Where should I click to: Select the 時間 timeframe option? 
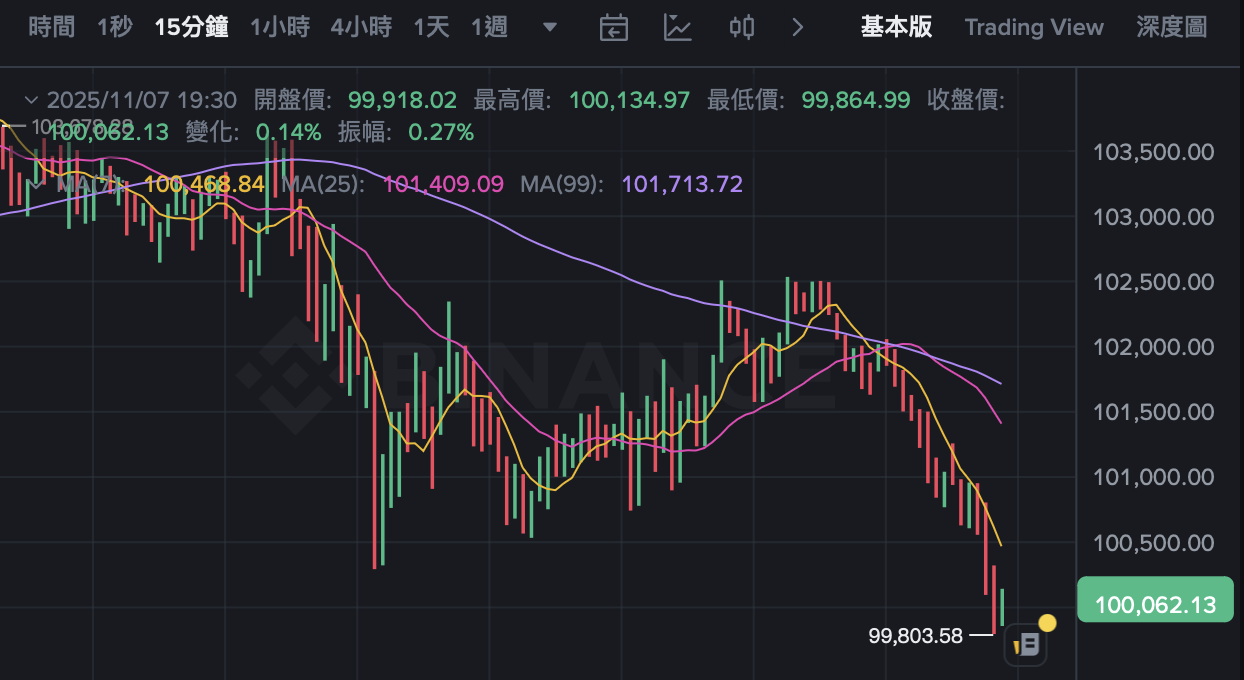[x=52, y=27]
